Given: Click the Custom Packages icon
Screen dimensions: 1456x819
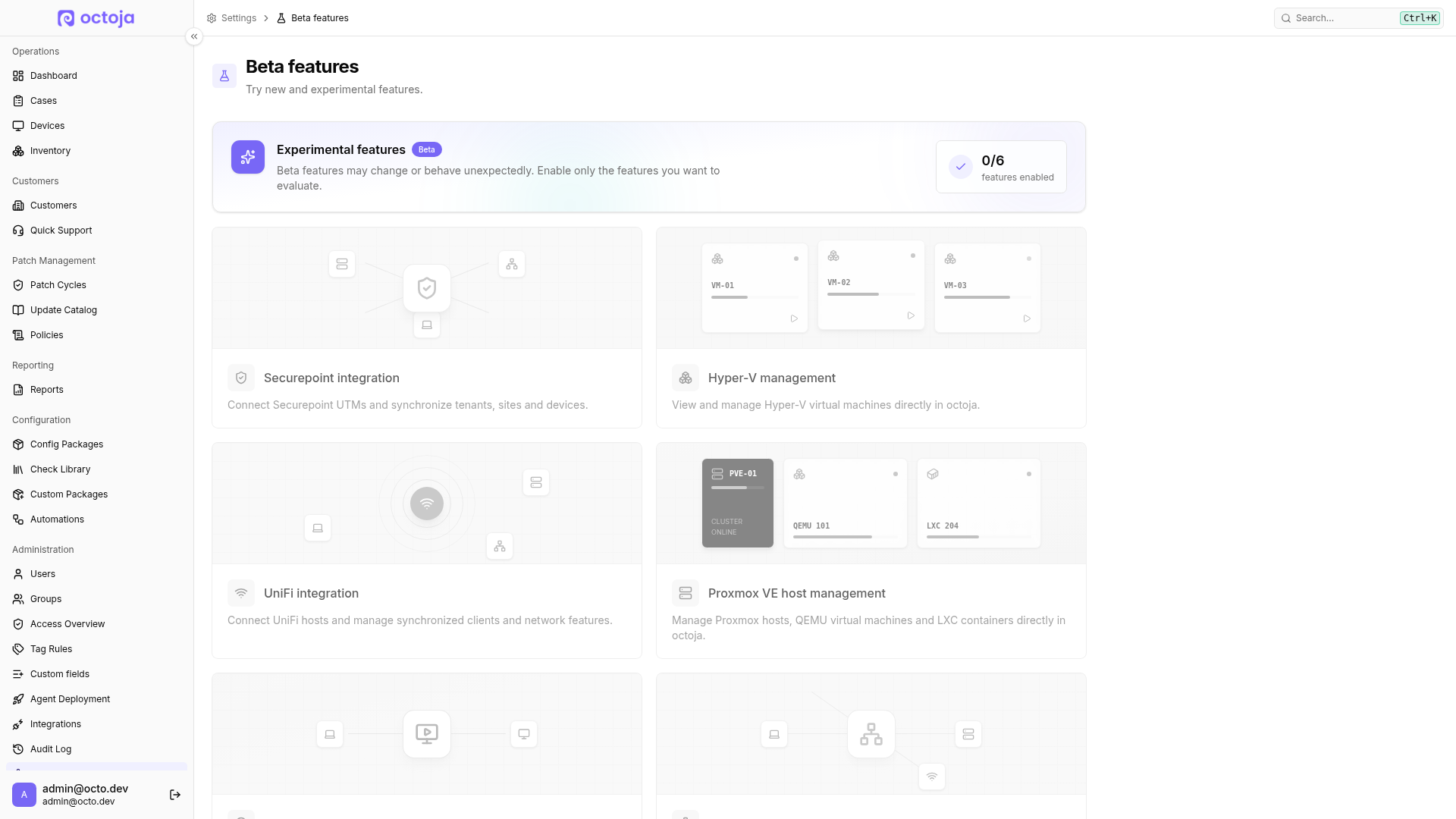Looking at the screenshot, I should pos(18,494).
